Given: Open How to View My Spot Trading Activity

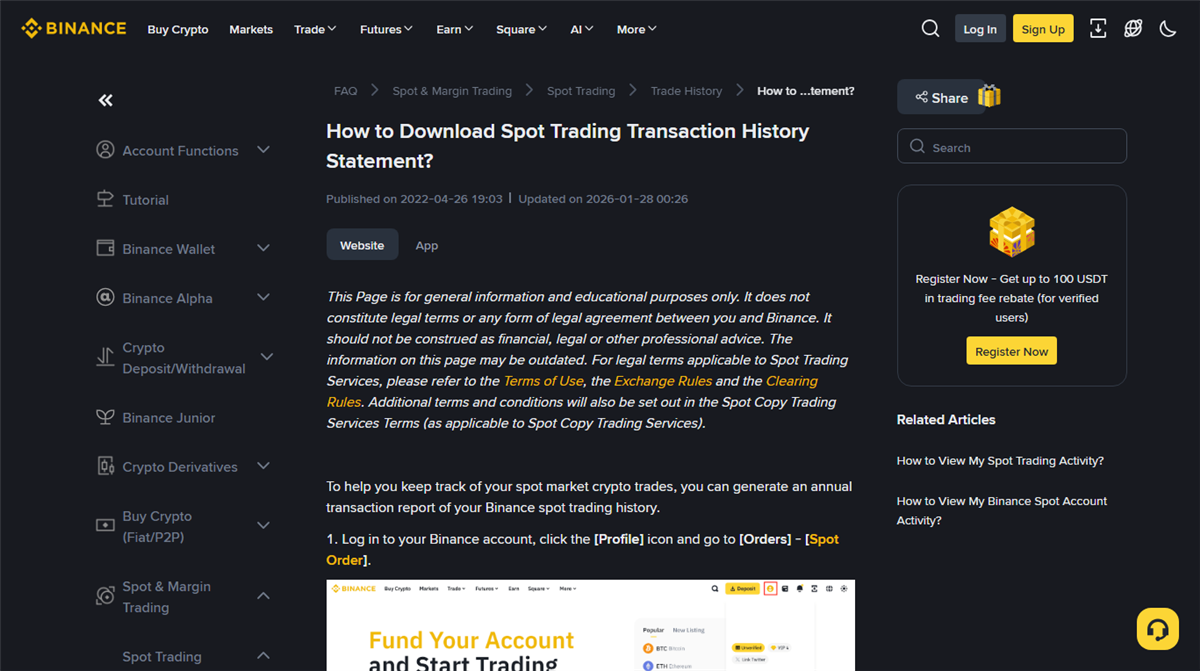Looking at the screenshot, I should pyautogui.click(x=1000, y=461).
